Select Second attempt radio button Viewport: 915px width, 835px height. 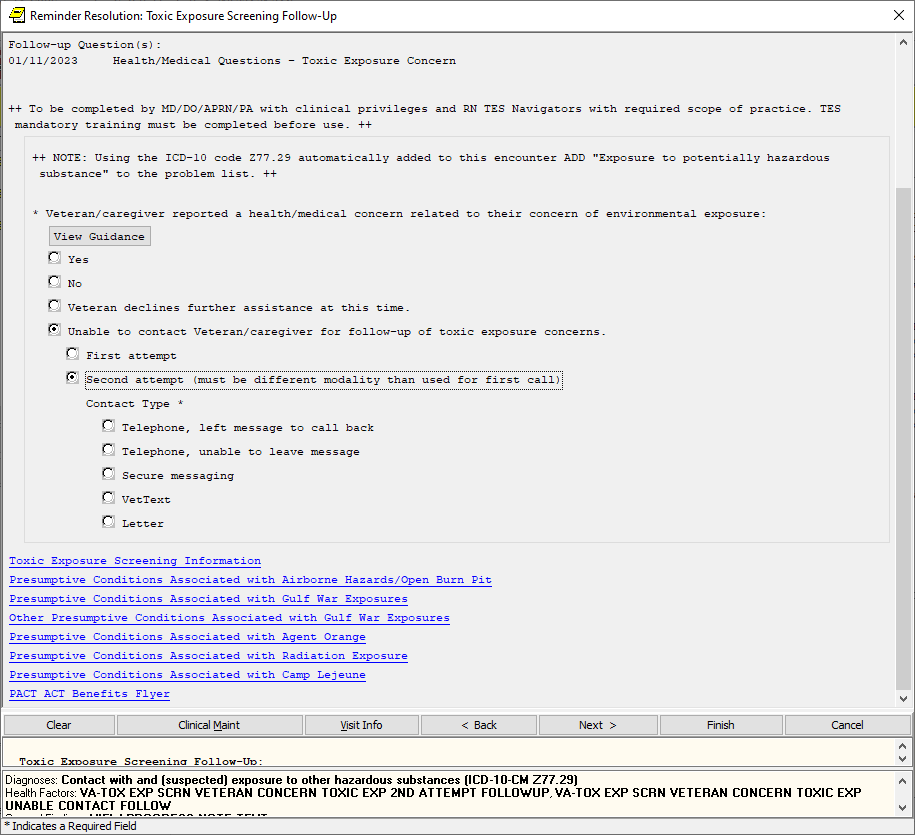72,378
